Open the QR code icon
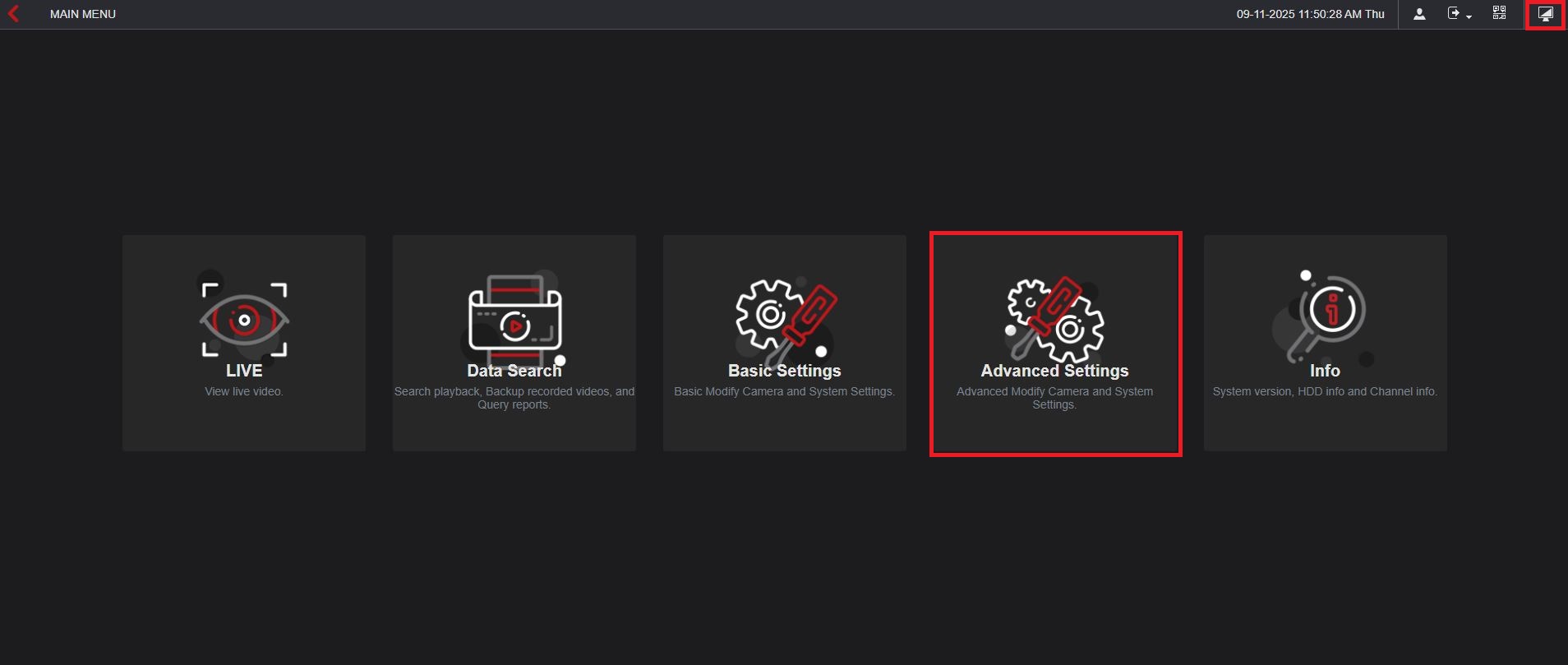 [x=1500, y=13]
